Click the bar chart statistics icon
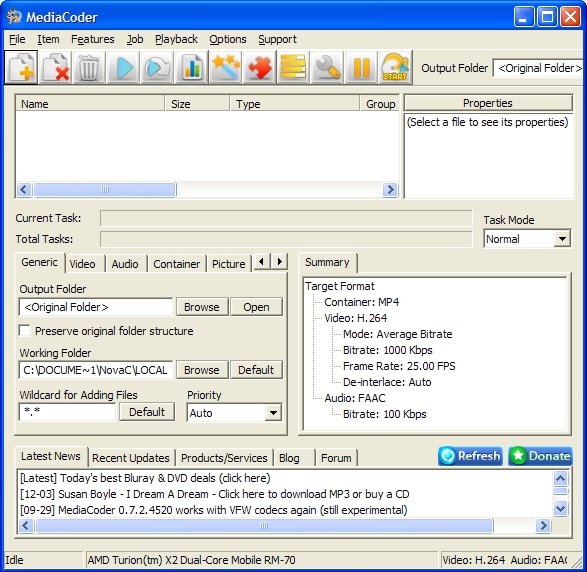The image size is (587, 572). coord(192,67)
